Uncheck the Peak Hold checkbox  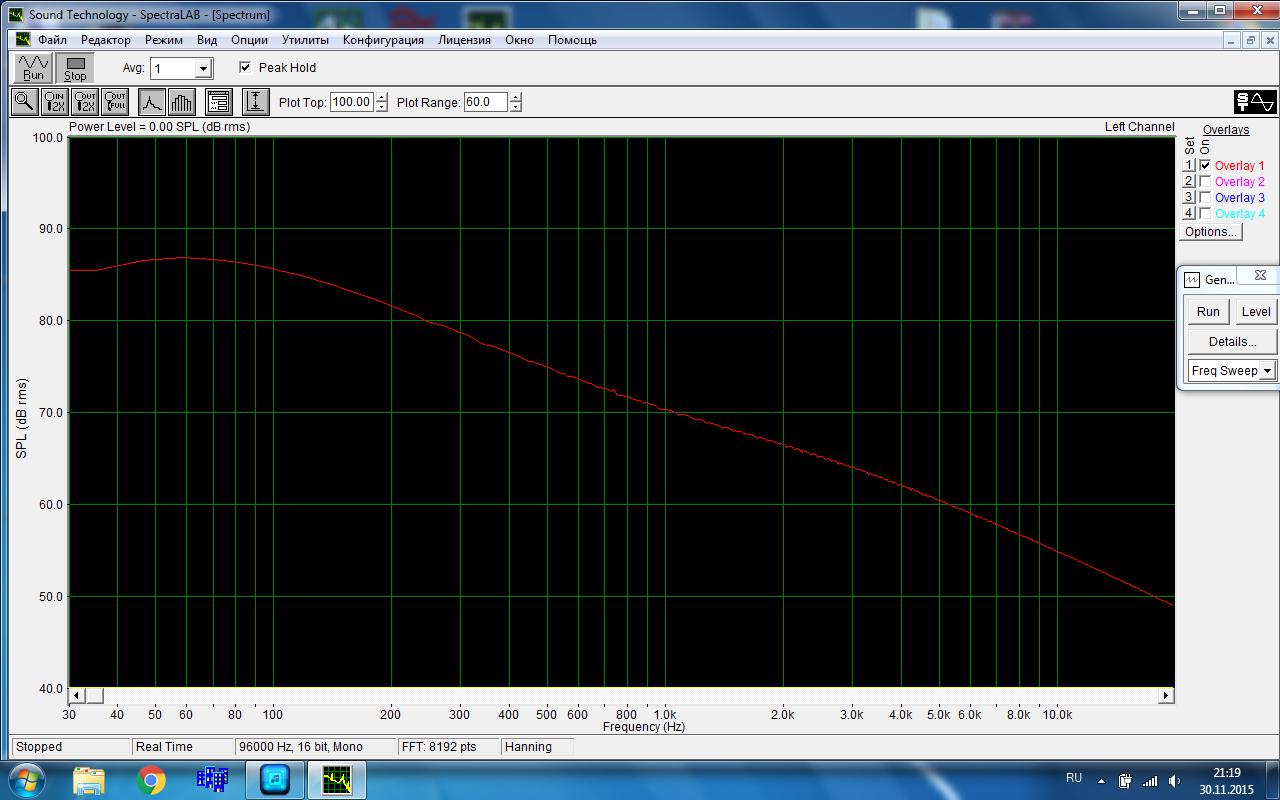click(245, 68)
